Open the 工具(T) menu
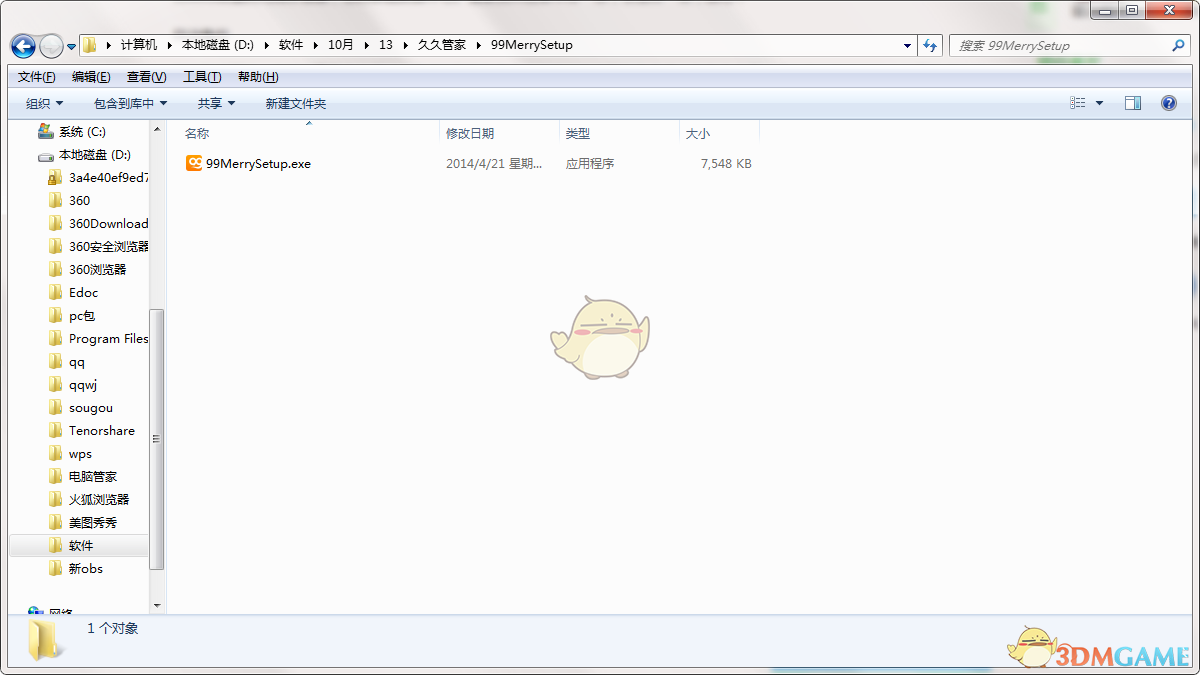Screen dimensions: 1200x675 click(202, 77)
